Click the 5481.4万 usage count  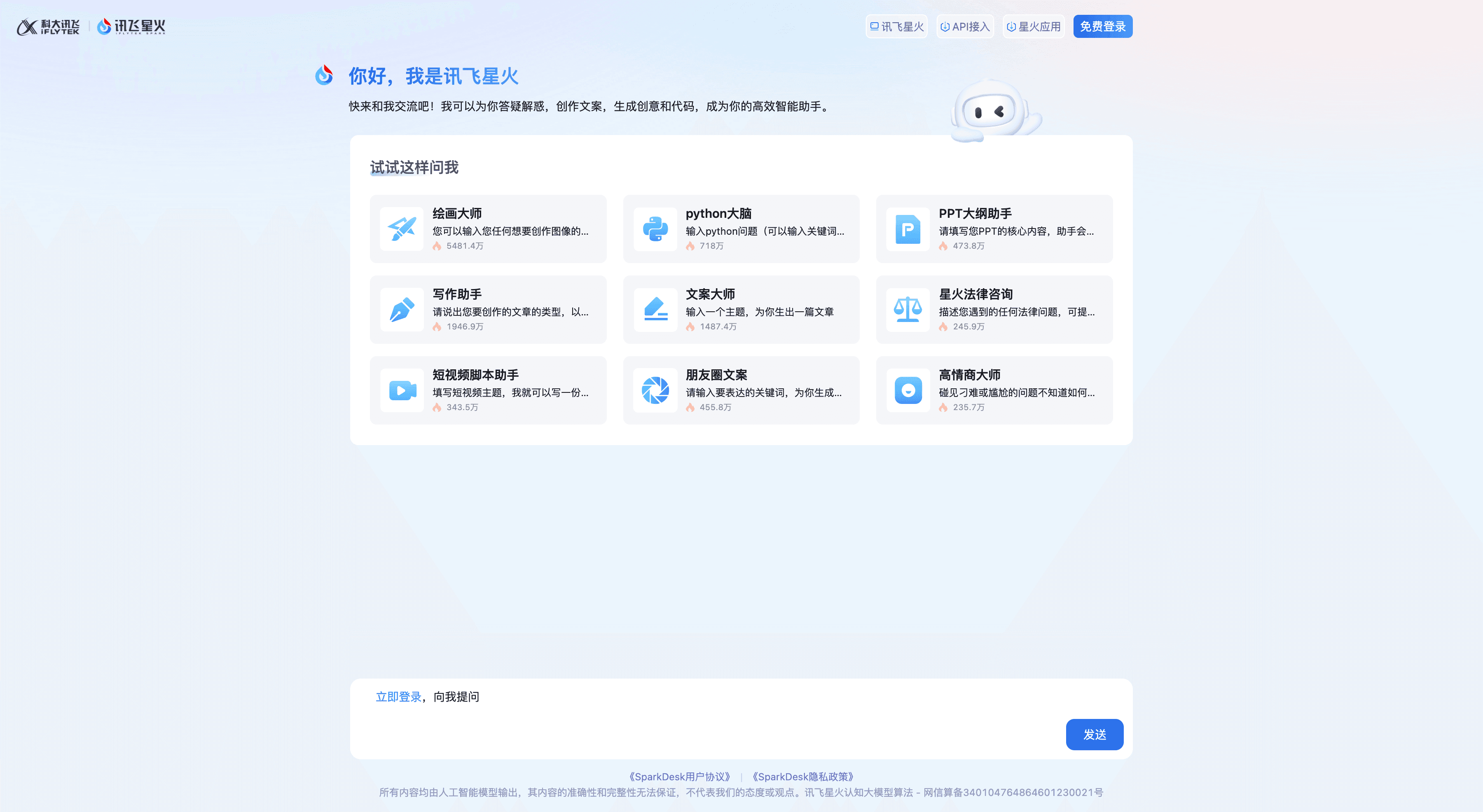tap(465, 246)
